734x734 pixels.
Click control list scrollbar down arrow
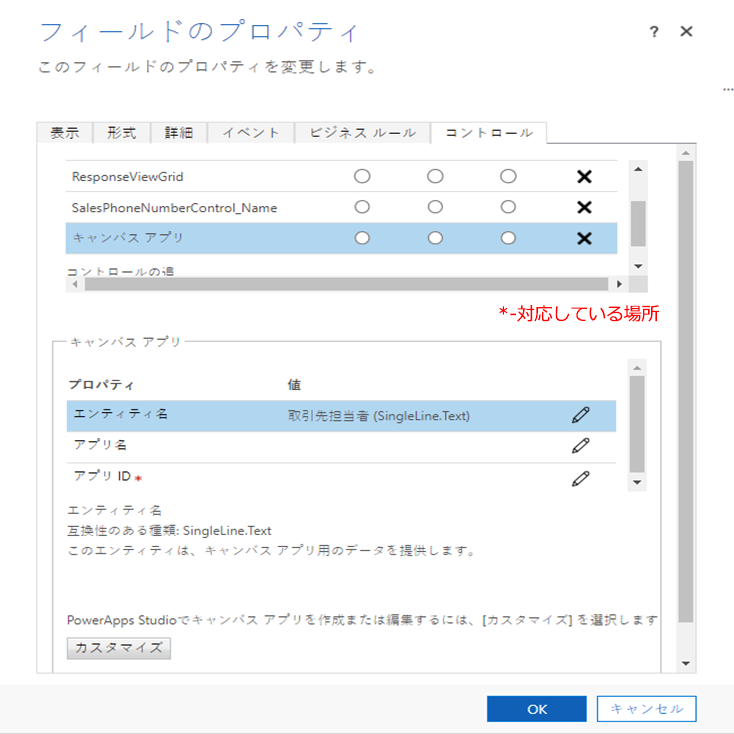tap(638, 266)
